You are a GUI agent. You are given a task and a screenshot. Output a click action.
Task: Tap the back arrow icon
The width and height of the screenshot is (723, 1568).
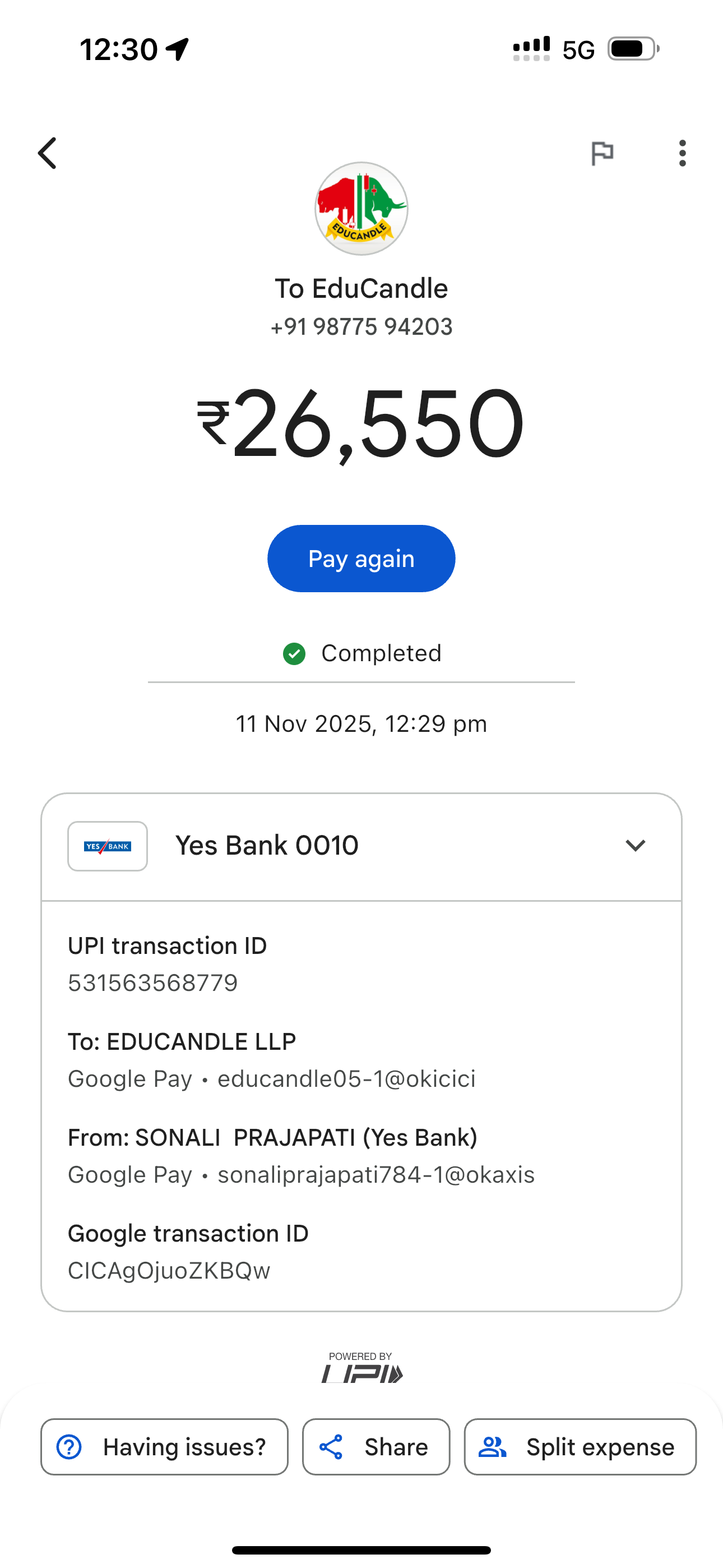coord(48,153)
